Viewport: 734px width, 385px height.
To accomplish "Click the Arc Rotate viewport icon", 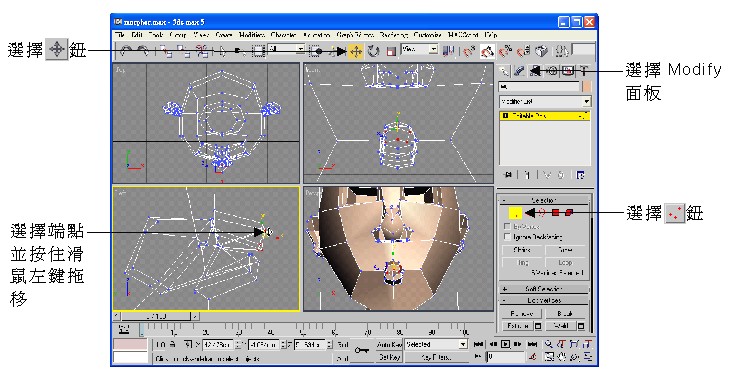I will [575, 357].
